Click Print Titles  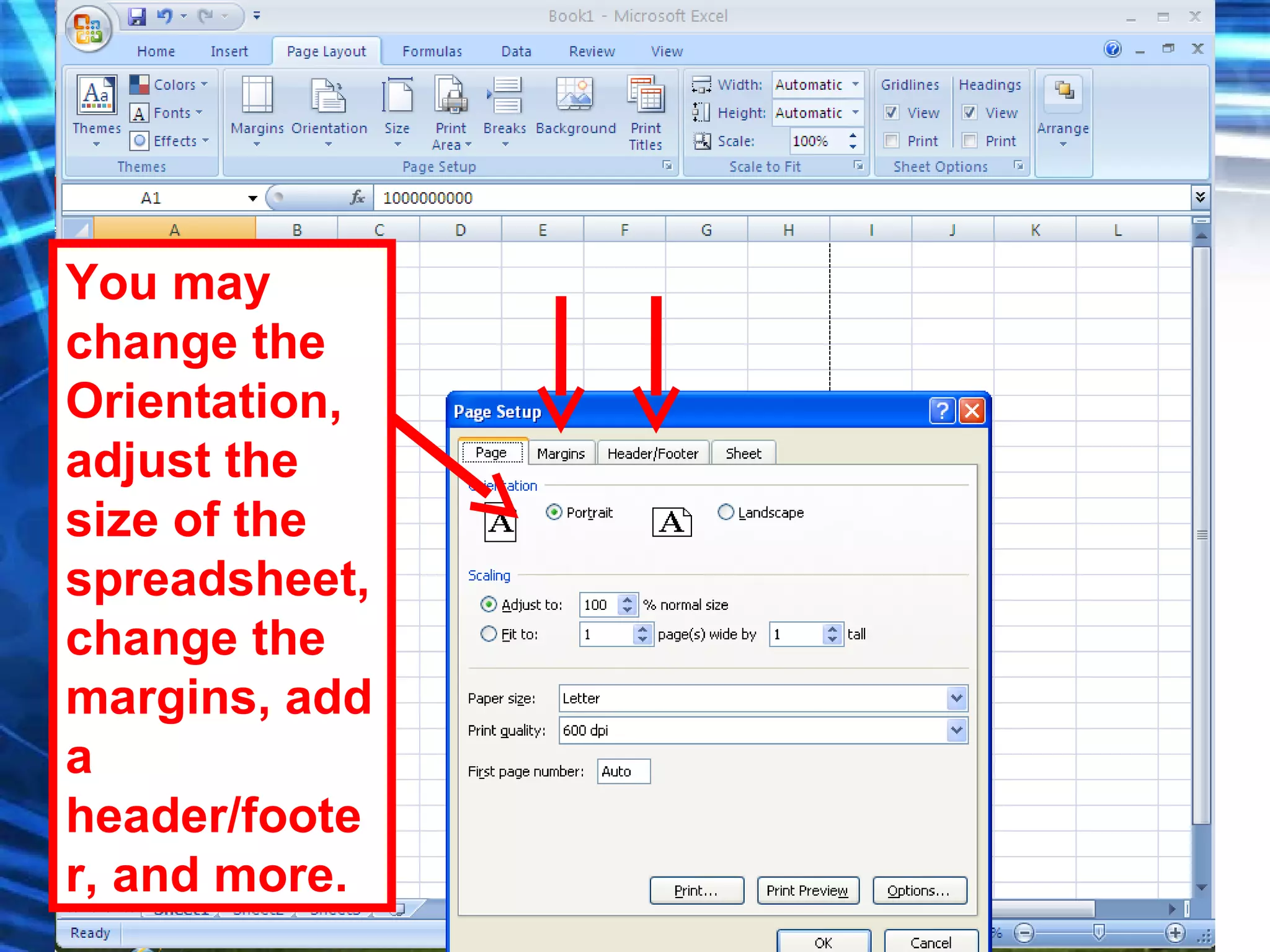click(646, 113)
